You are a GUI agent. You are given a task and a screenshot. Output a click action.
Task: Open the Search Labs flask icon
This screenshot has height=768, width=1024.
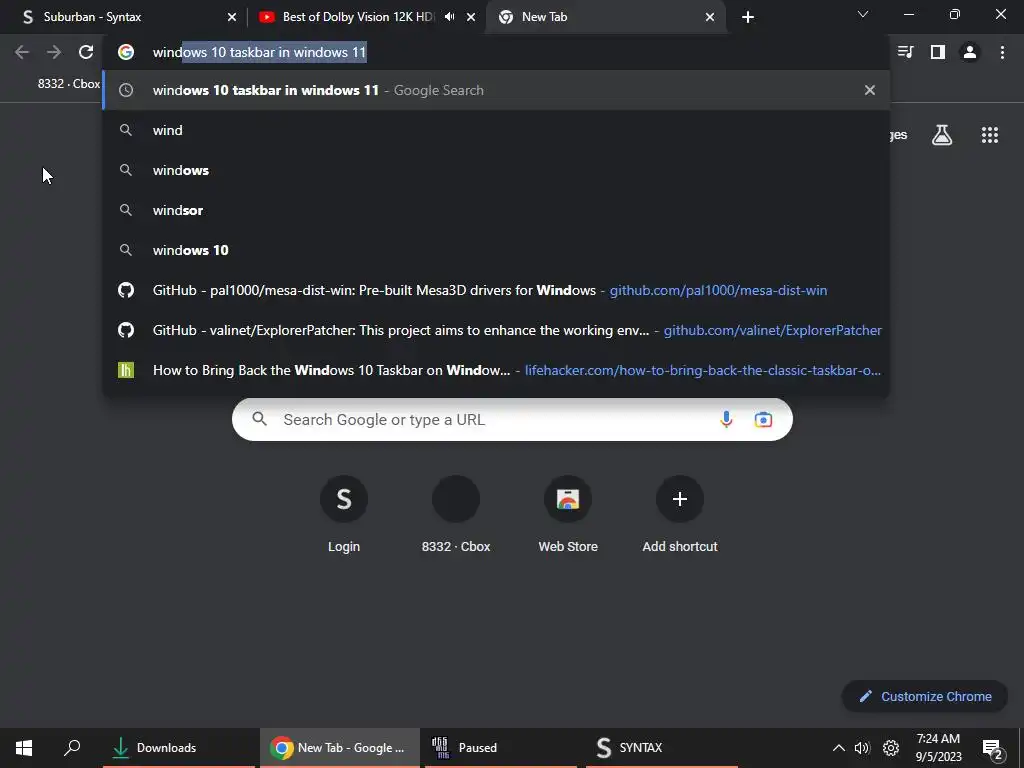(x=942, y=135)
